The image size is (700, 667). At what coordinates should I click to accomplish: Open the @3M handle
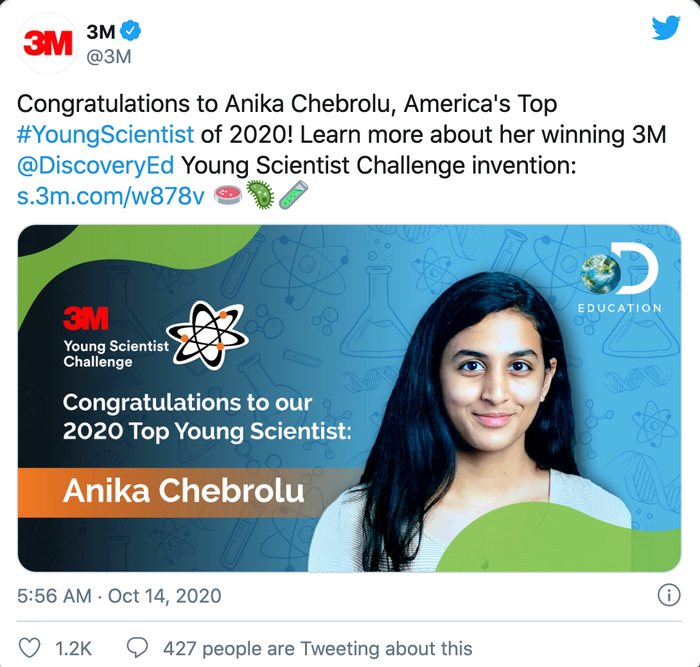(110, 56)
